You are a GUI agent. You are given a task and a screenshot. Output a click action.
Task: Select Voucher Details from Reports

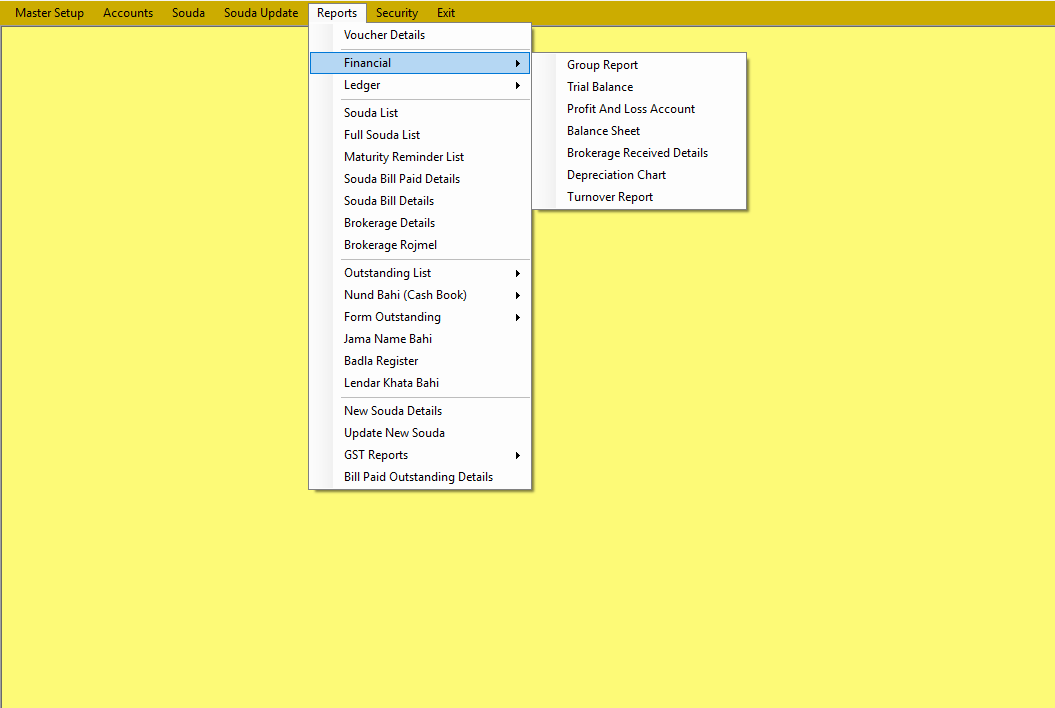click(x=420, y=35)
